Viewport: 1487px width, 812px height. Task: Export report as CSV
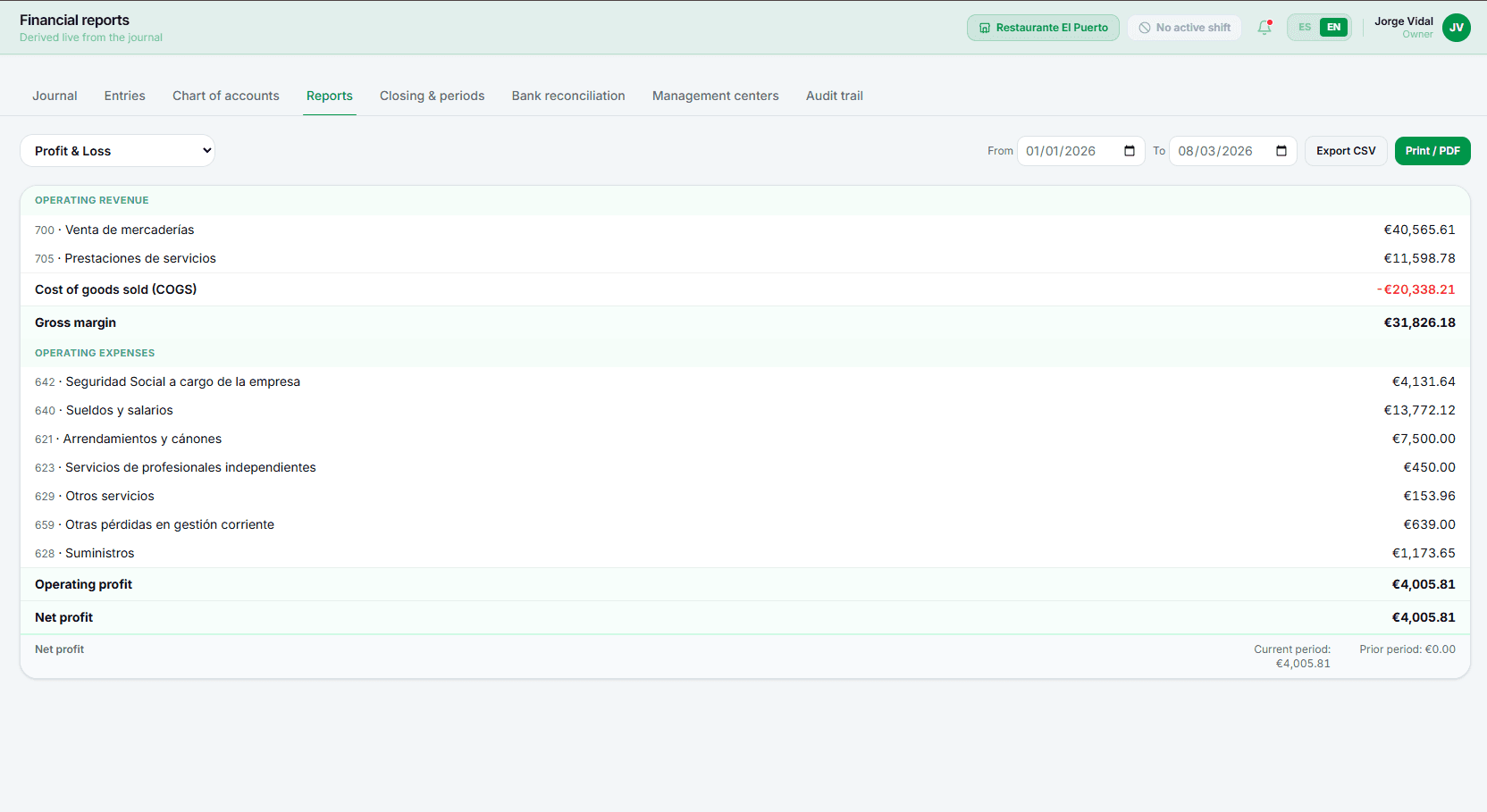click(x=1346, y=151)
